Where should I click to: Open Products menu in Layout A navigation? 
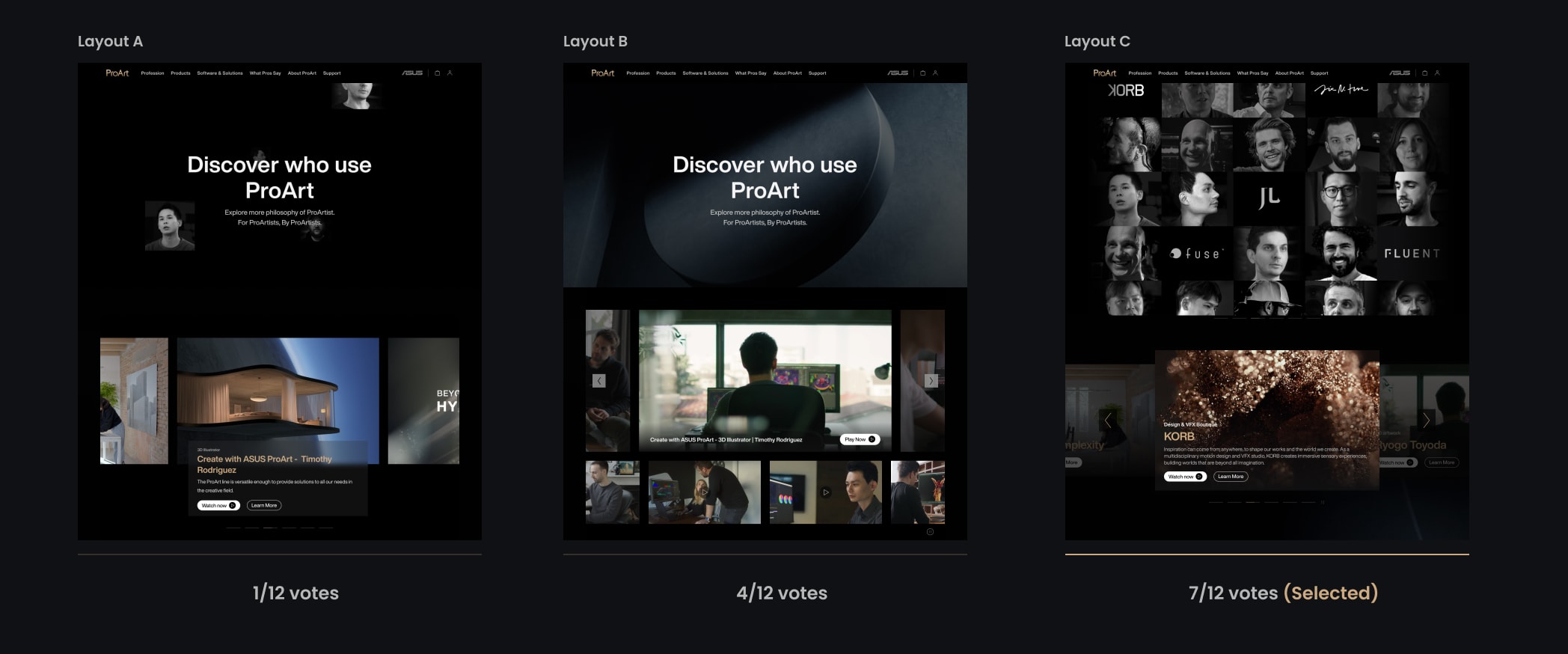[180, 73]
